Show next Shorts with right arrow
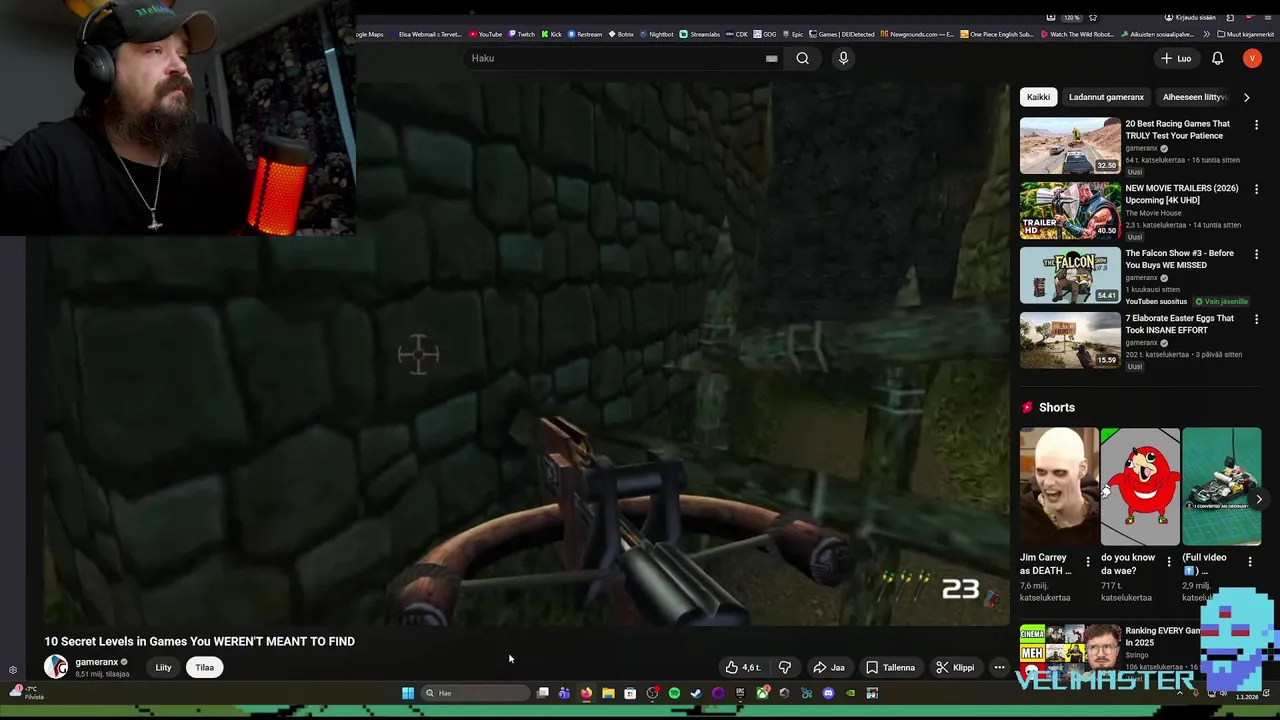The width and height of the screenshot is (1280, 720). click(x=1258, y=499)
